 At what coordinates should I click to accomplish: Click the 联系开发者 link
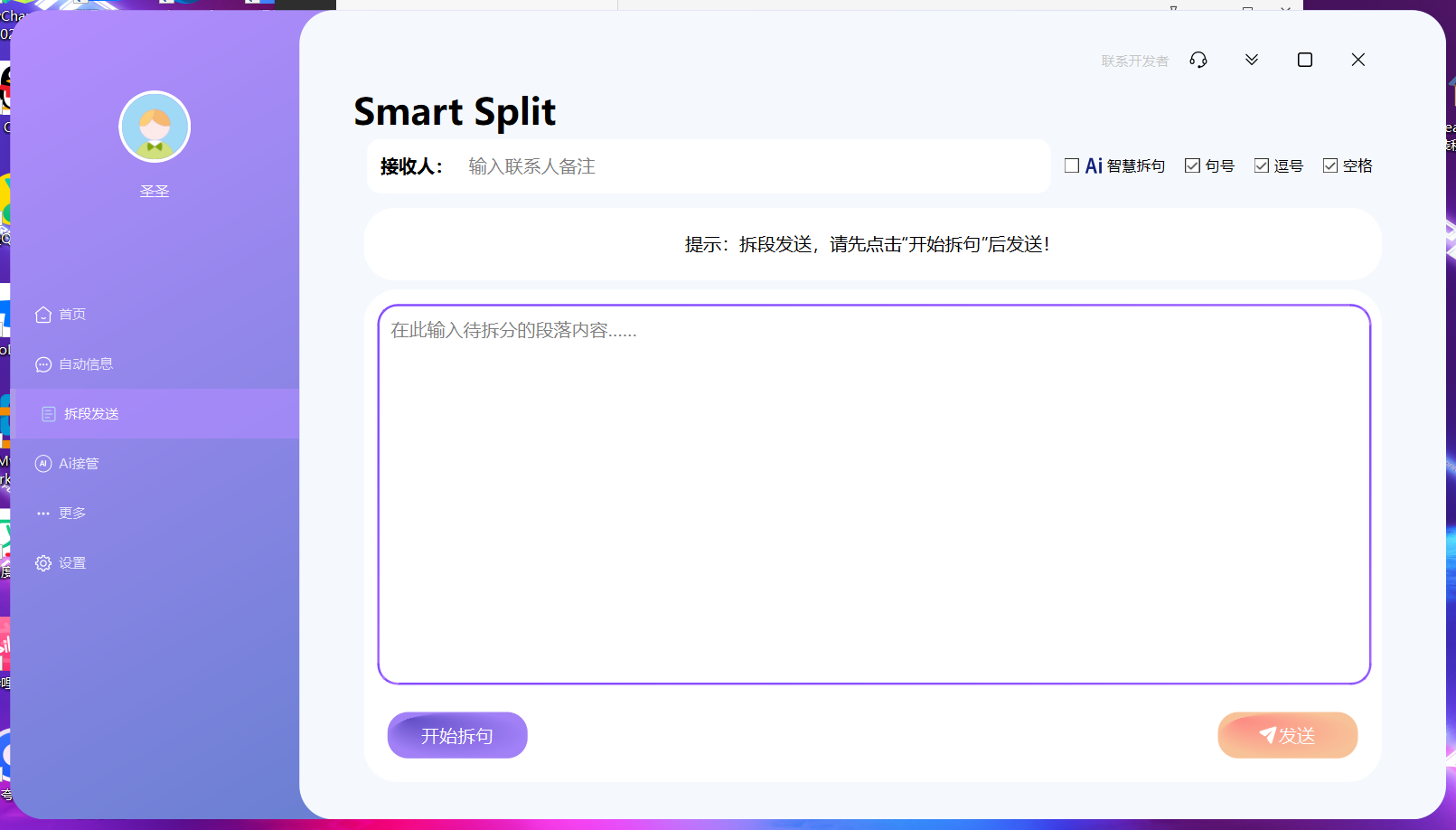point(1133,60)
